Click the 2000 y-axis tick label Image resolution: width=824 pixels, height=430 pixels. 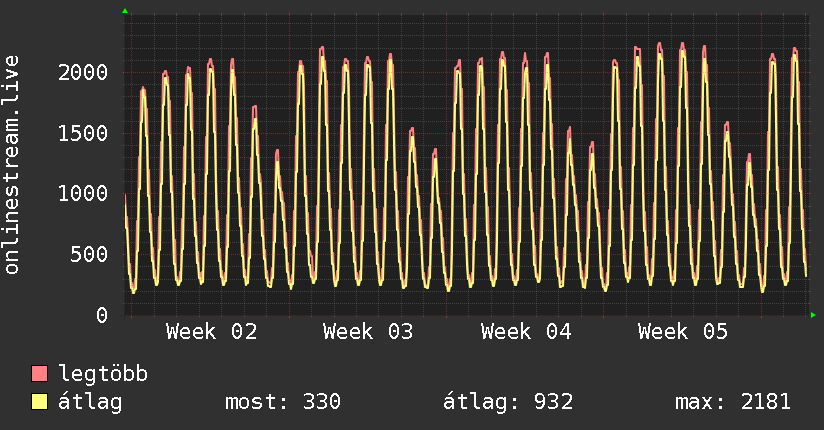tap(84, 72)
